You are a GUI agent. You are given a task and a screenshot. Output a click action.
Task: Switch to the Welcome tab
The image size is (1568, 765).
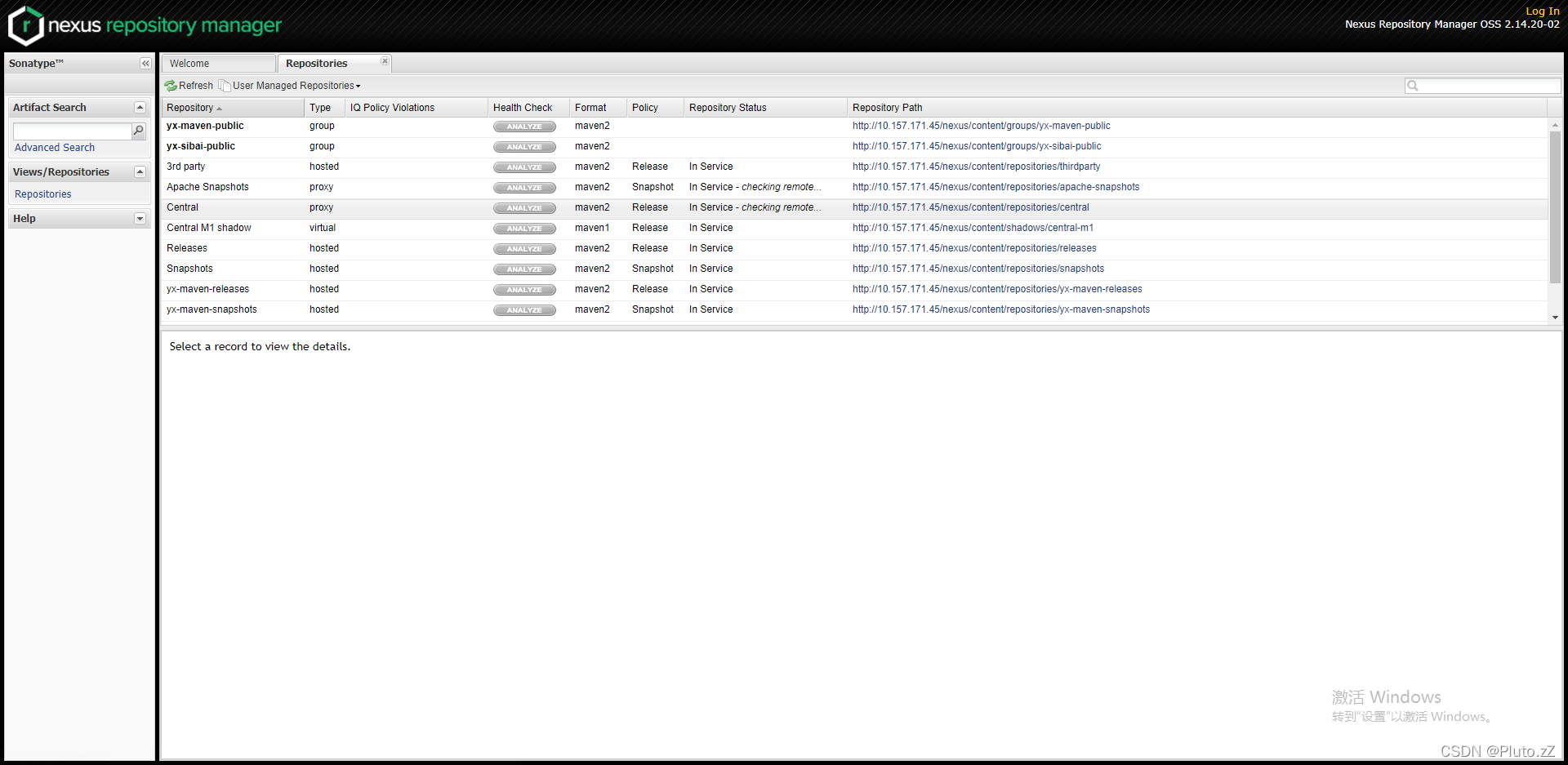point(218,64)
